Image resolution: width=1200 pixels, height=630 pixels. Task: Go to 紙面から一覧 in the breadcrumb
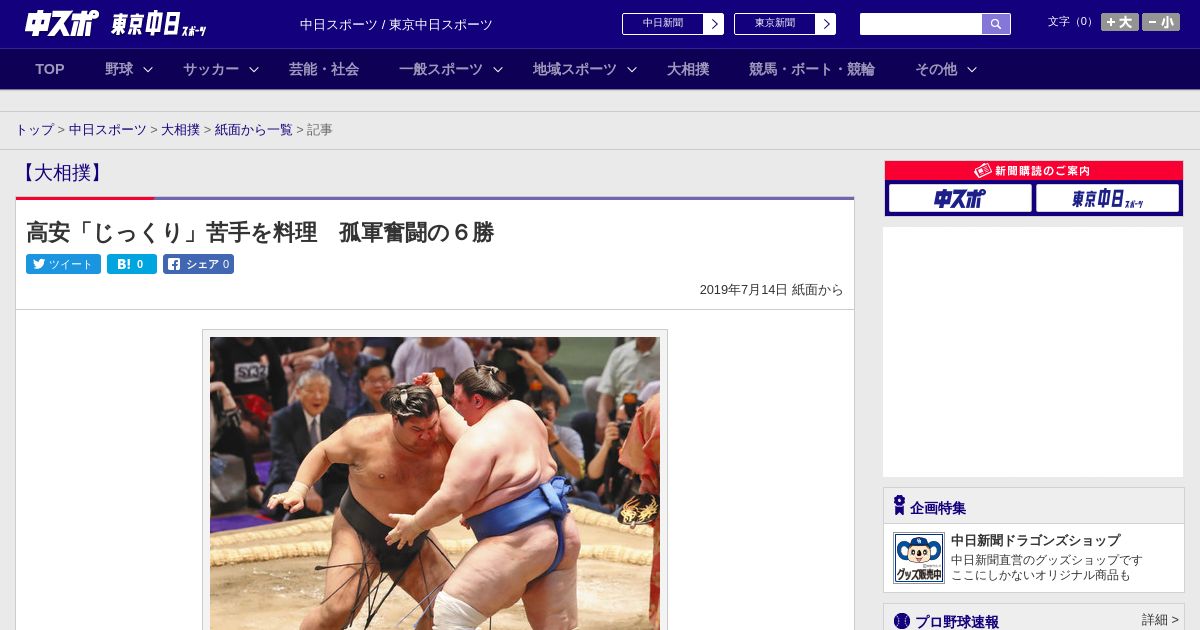[254, 130]
